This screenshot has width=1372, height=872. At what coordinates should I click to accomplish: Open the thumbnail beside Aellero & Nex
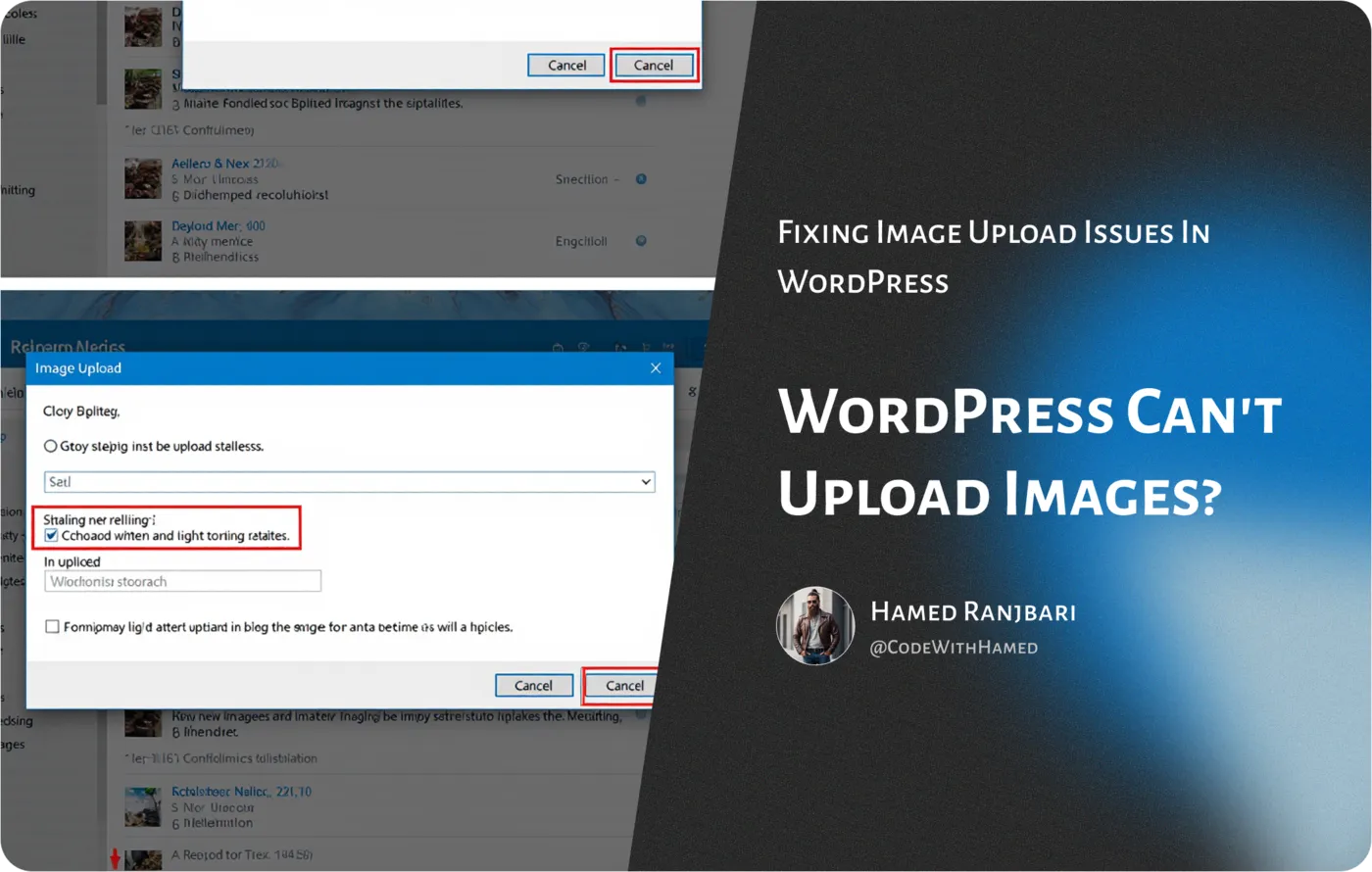[143, 179]
